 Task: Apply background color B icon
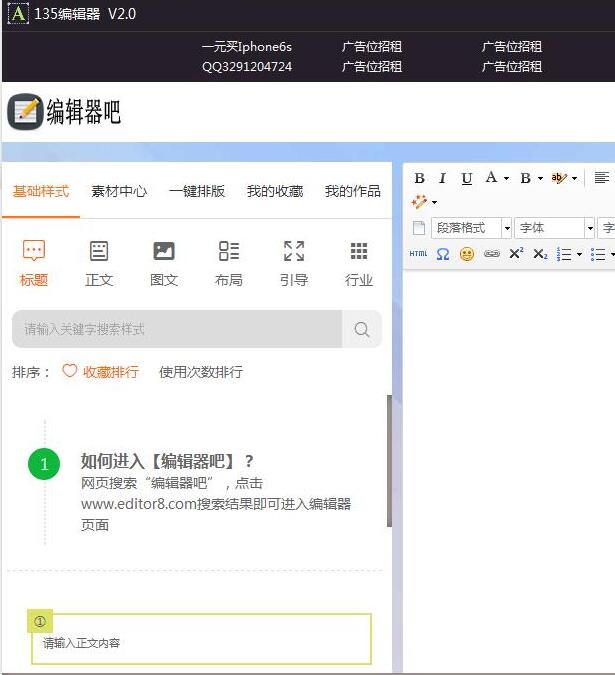[525, 178]
